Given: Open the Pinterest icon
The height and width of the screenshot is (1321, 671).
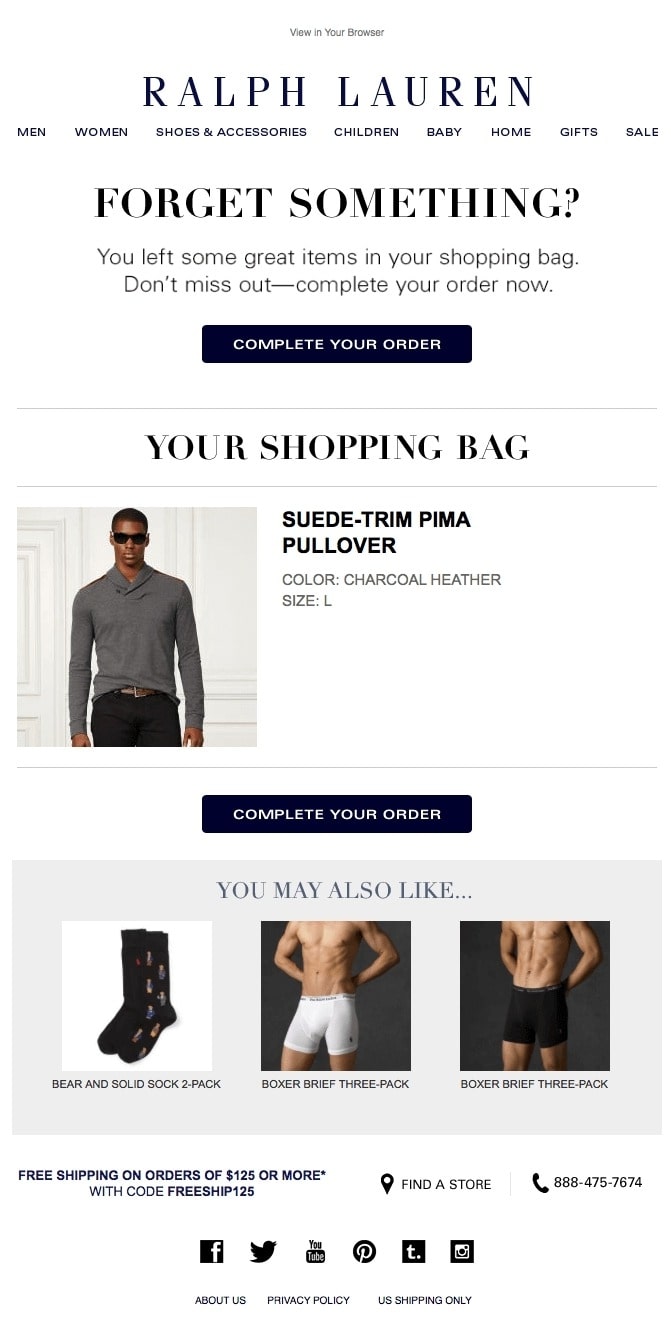Looking at the screenshot, I should click(364, 1251).
